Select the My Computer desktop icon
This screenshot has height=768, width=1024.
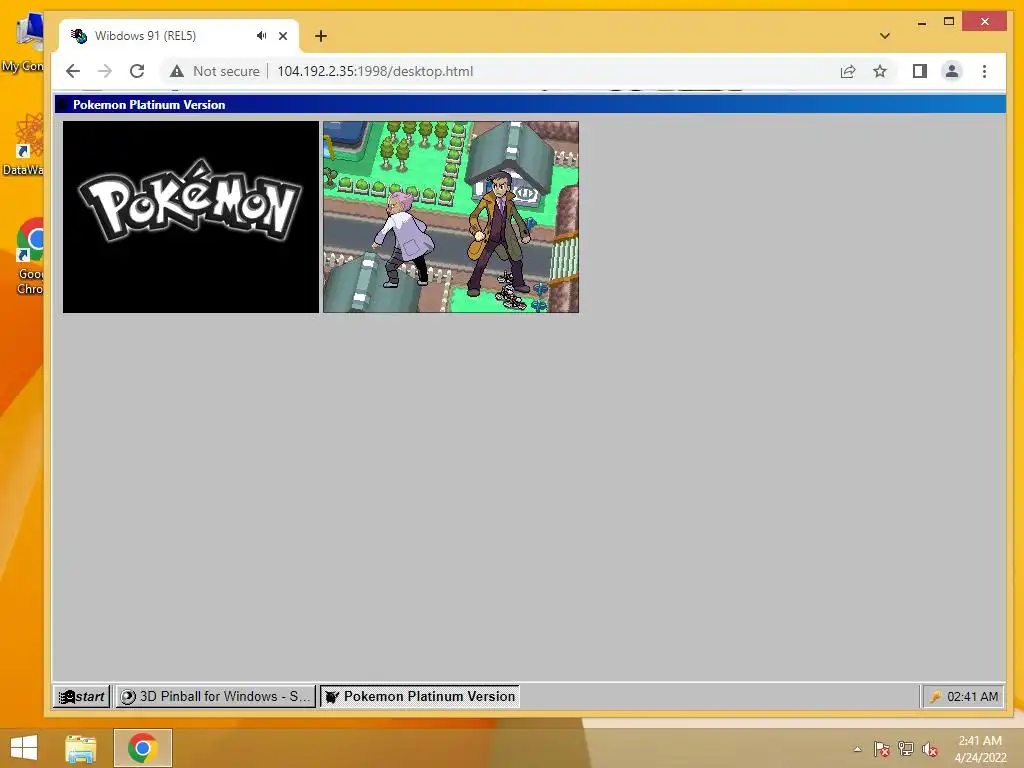tap(23, 43)
